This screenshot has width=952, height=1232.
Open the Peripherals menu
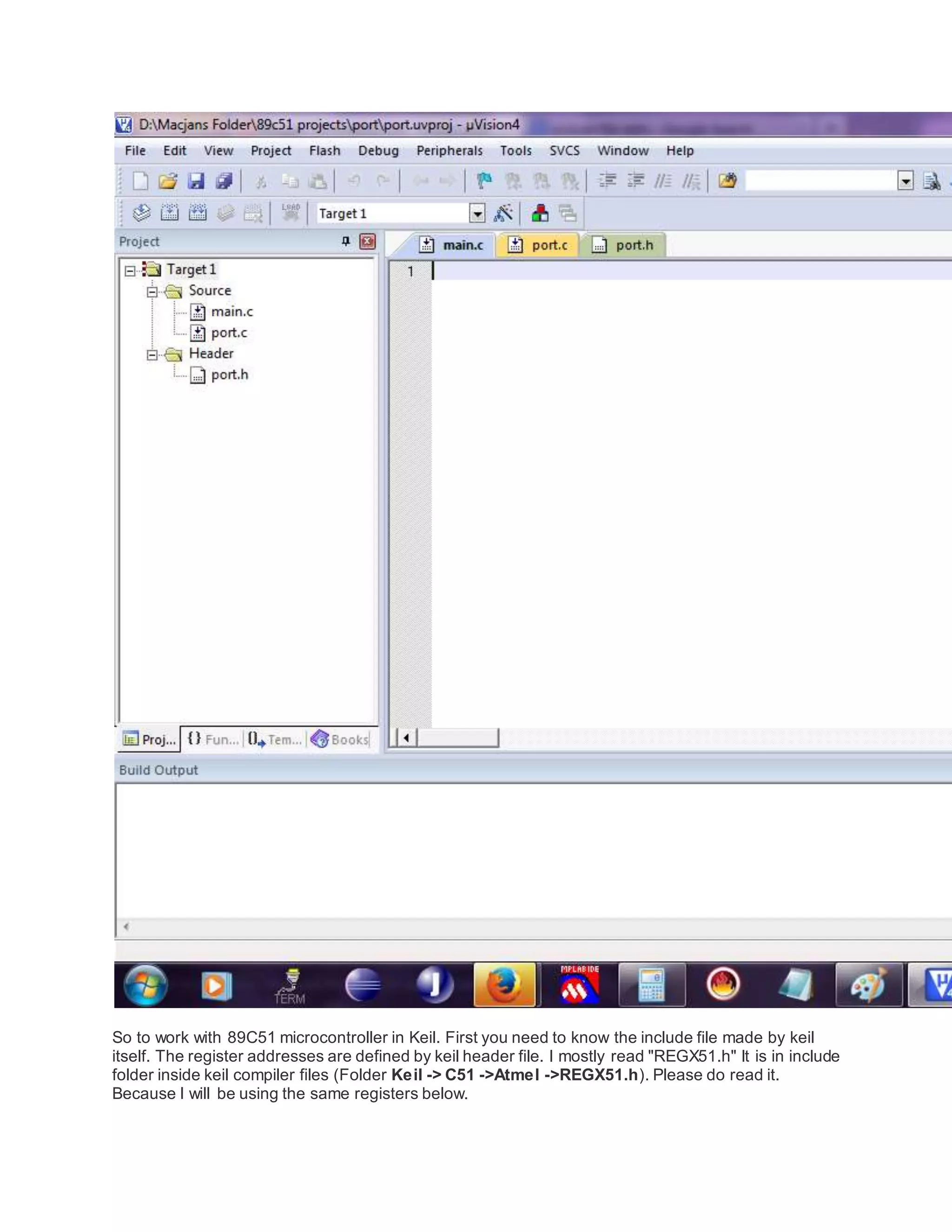[x=450, y=151]
